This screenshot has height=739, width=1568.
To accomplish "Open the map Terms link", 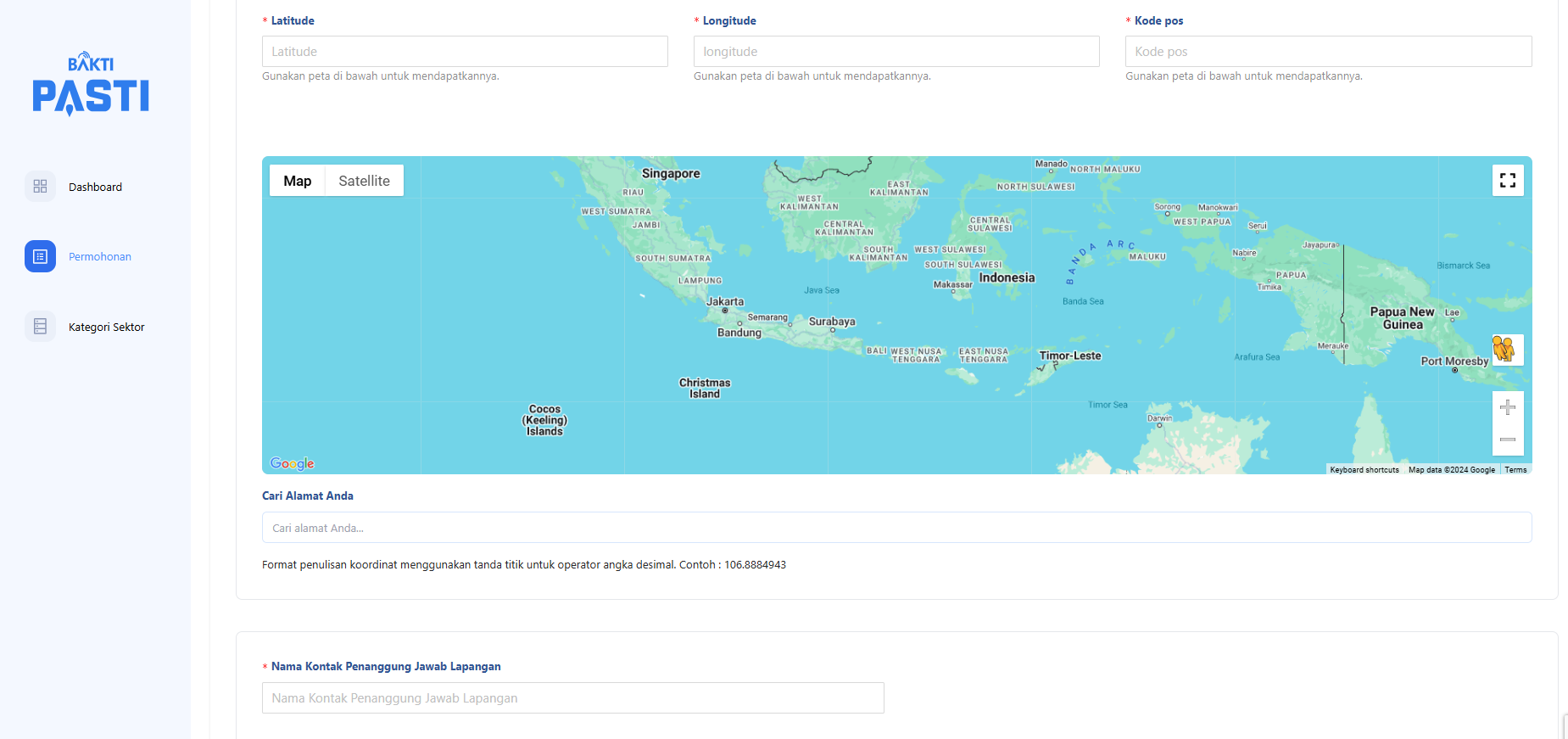I will [1515, 470].
